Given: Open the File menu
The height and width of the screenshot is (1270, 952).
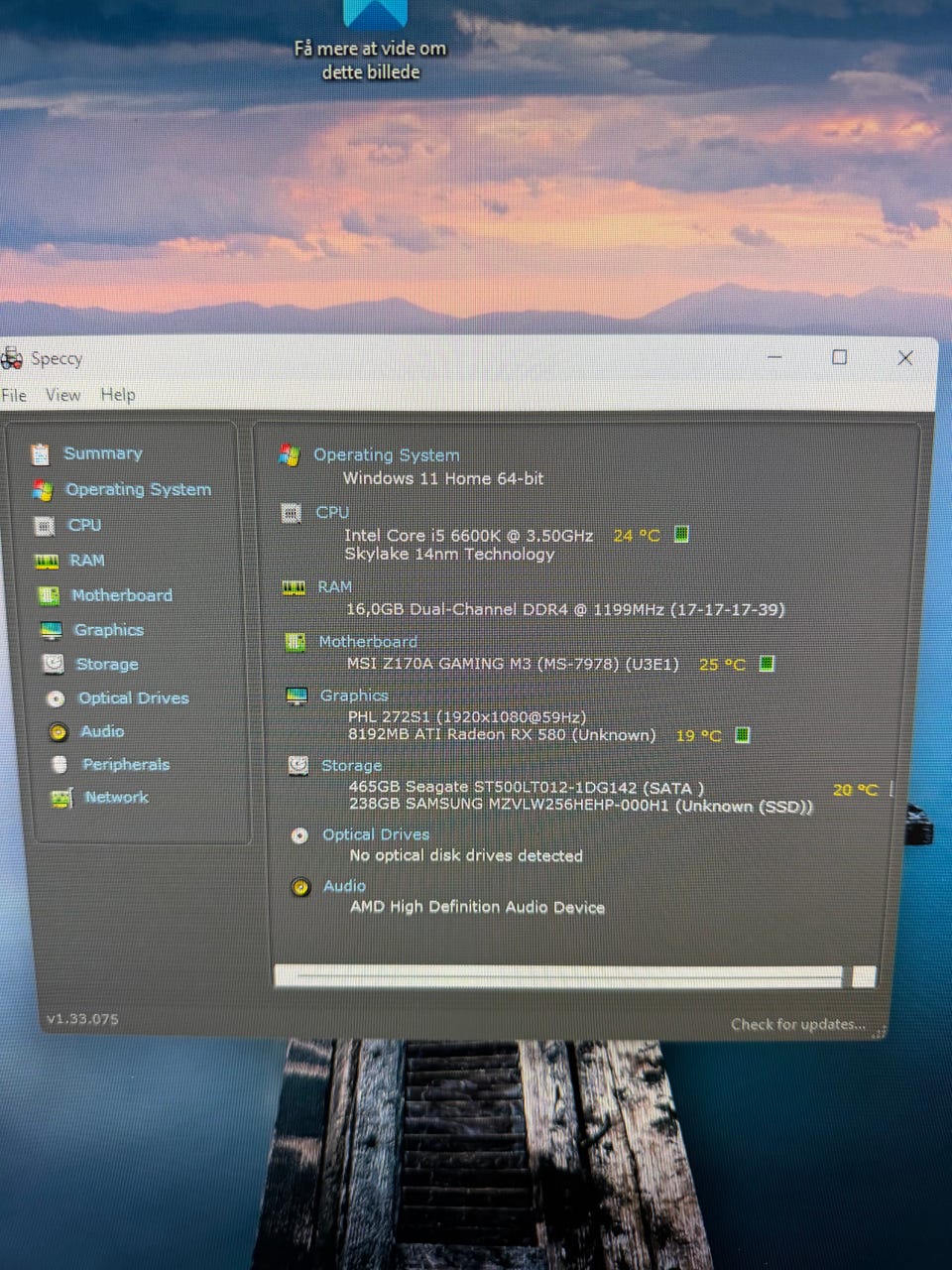Looking at the screenshot, I should (x=14, y=395).
